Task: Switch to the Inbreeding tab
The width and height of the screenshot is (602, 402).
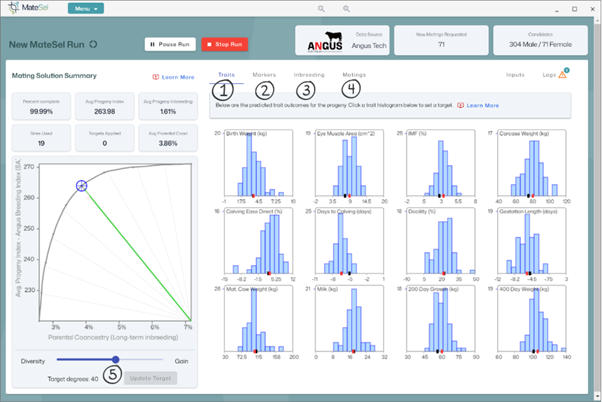Action: pos(308,74)
